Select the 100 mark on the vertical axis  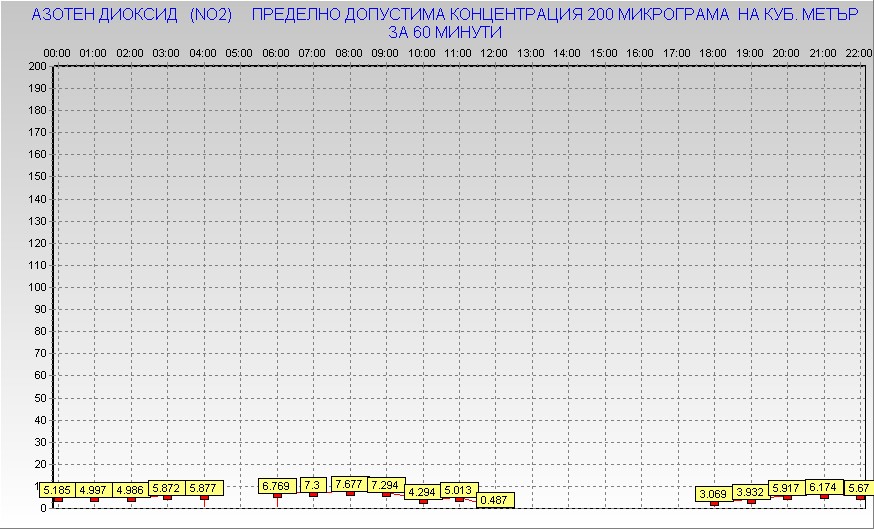click(37, 287)
